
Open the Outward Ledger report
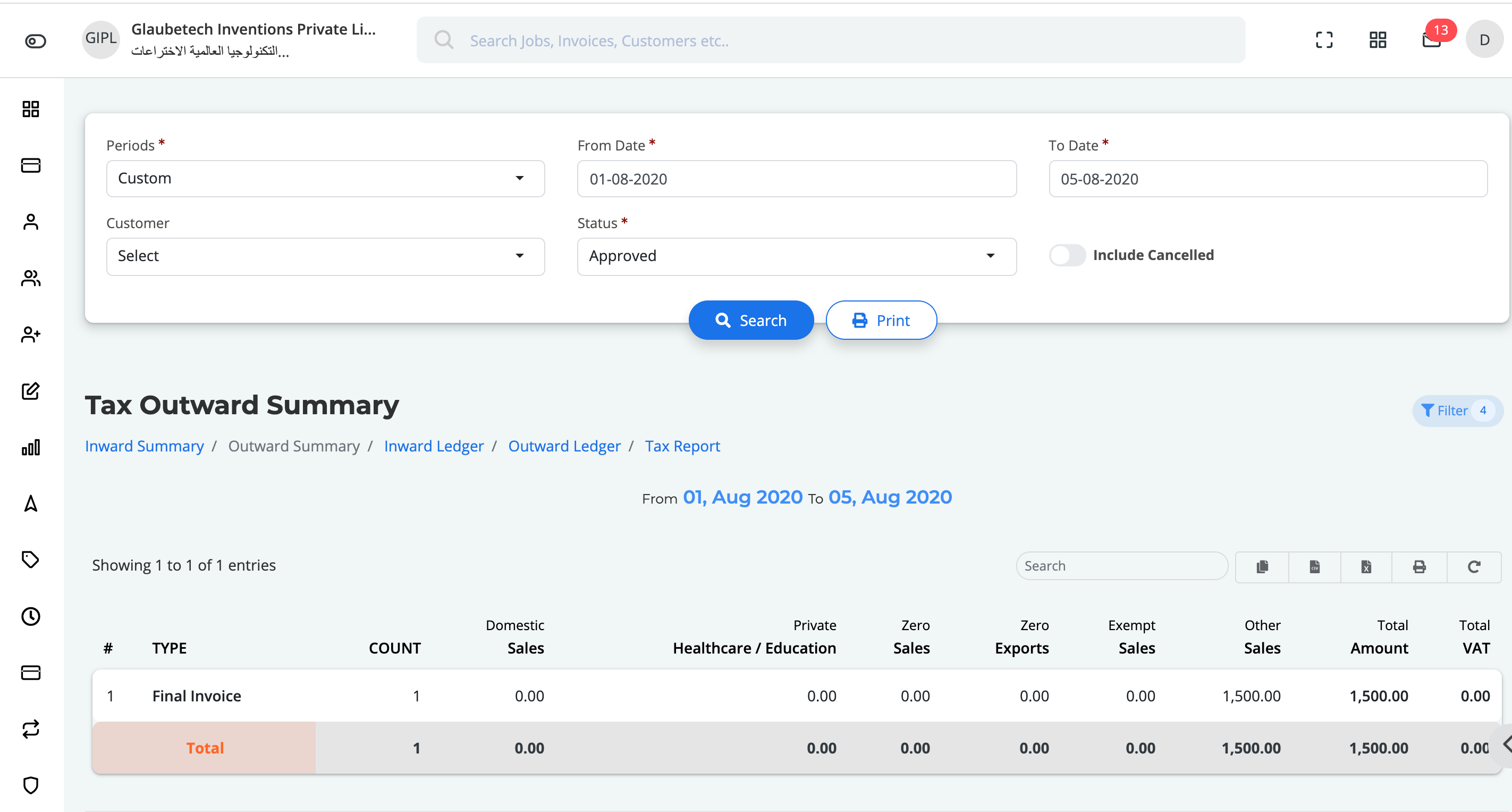tap(564, 446)
